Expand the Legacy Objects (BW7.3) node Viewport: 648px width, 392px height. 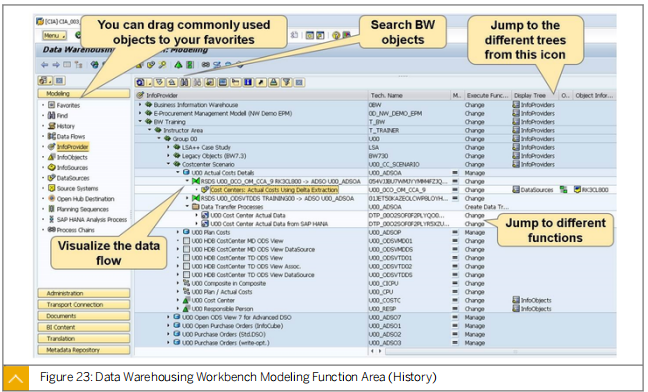click(x=169, y=156)
